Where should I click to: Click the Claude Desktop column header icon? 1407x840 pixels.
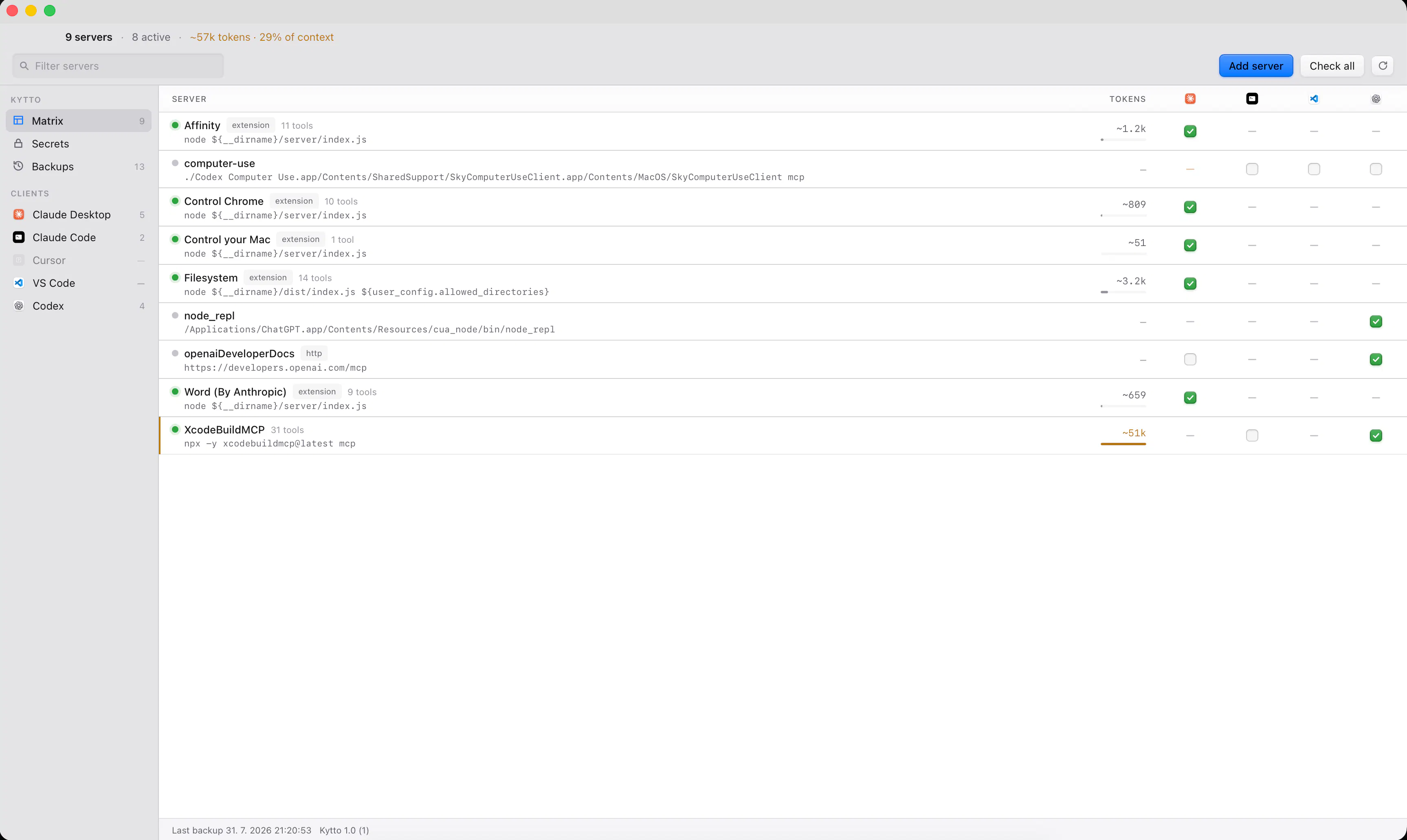[x=1190, y=99]
